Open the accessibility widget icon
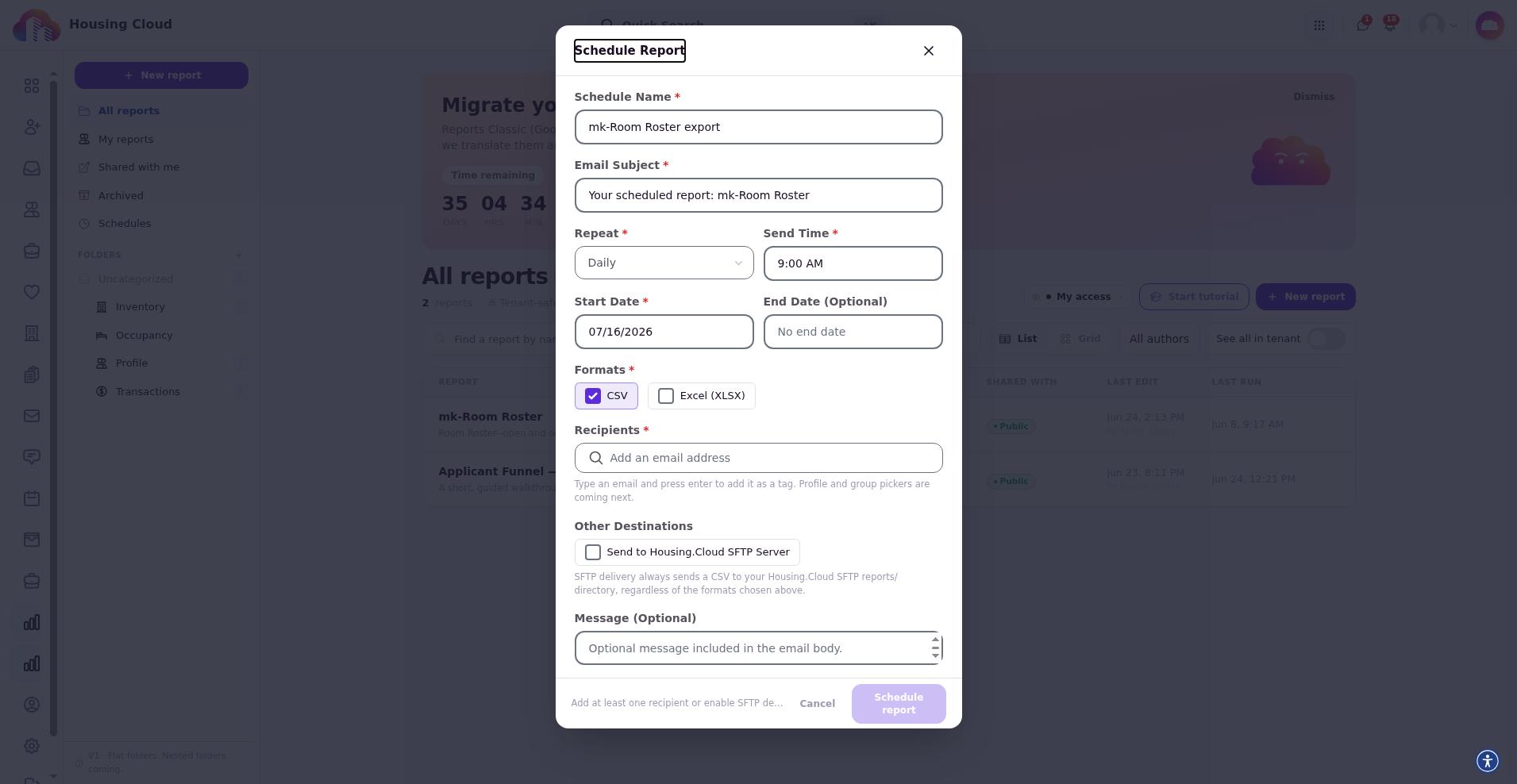Screen dimensions: 1517x784 1488,761
